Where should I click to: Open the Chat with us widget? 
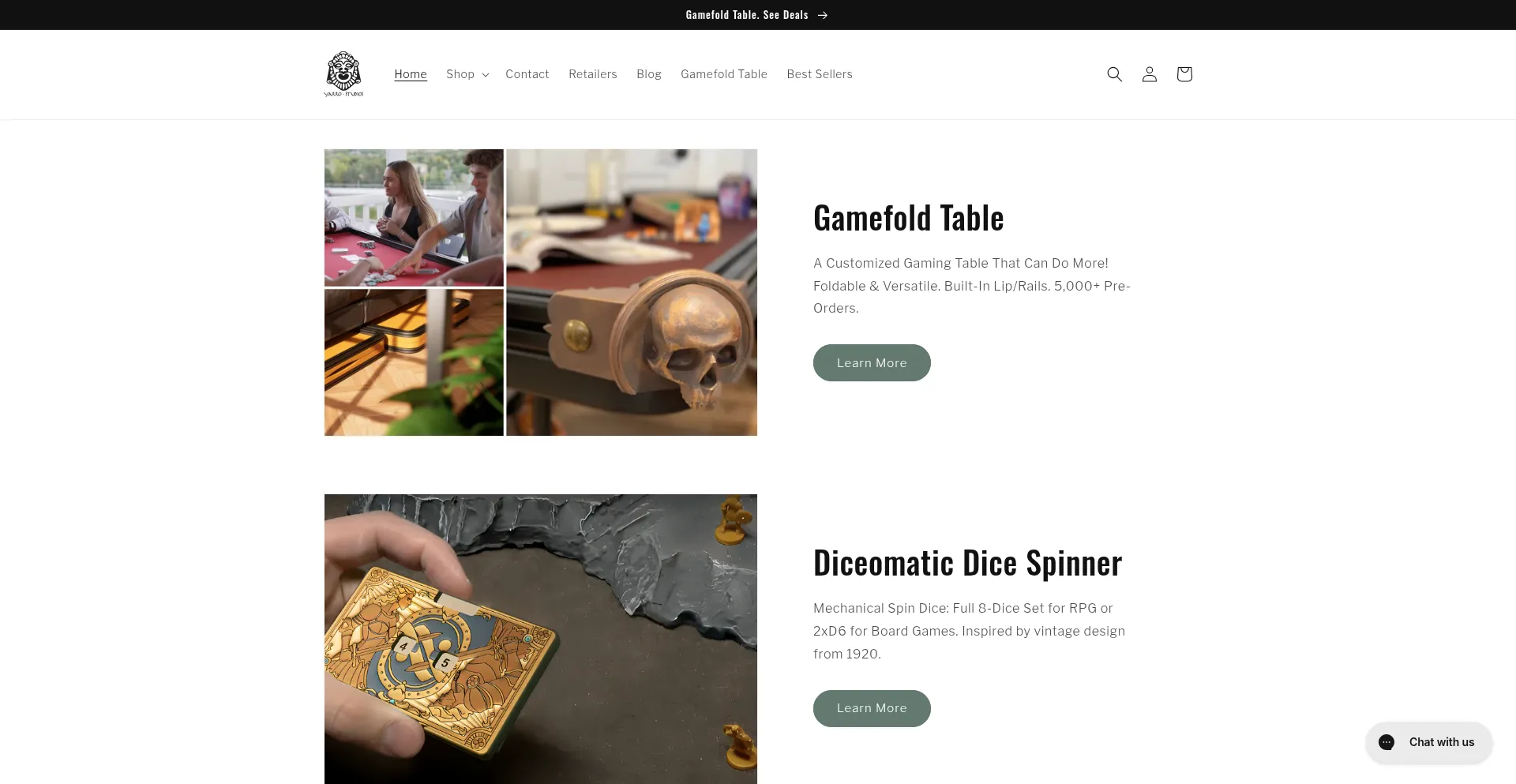tap(1428, 742)
